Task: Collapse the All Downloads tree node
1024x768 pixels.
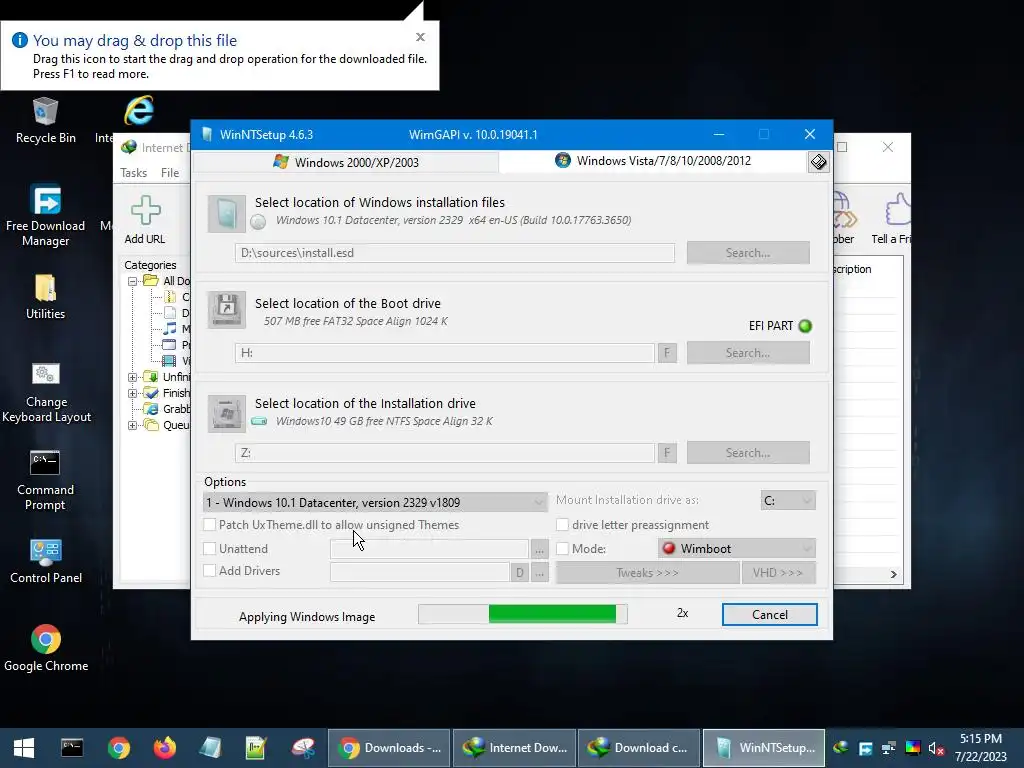Action: [x=133, y=281]
